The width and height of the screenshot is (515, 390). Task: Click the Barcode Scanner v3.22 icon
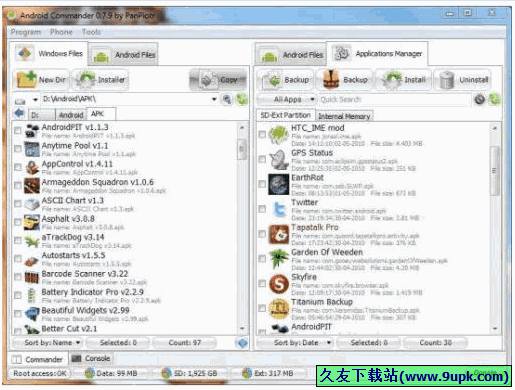coord(32,277)
